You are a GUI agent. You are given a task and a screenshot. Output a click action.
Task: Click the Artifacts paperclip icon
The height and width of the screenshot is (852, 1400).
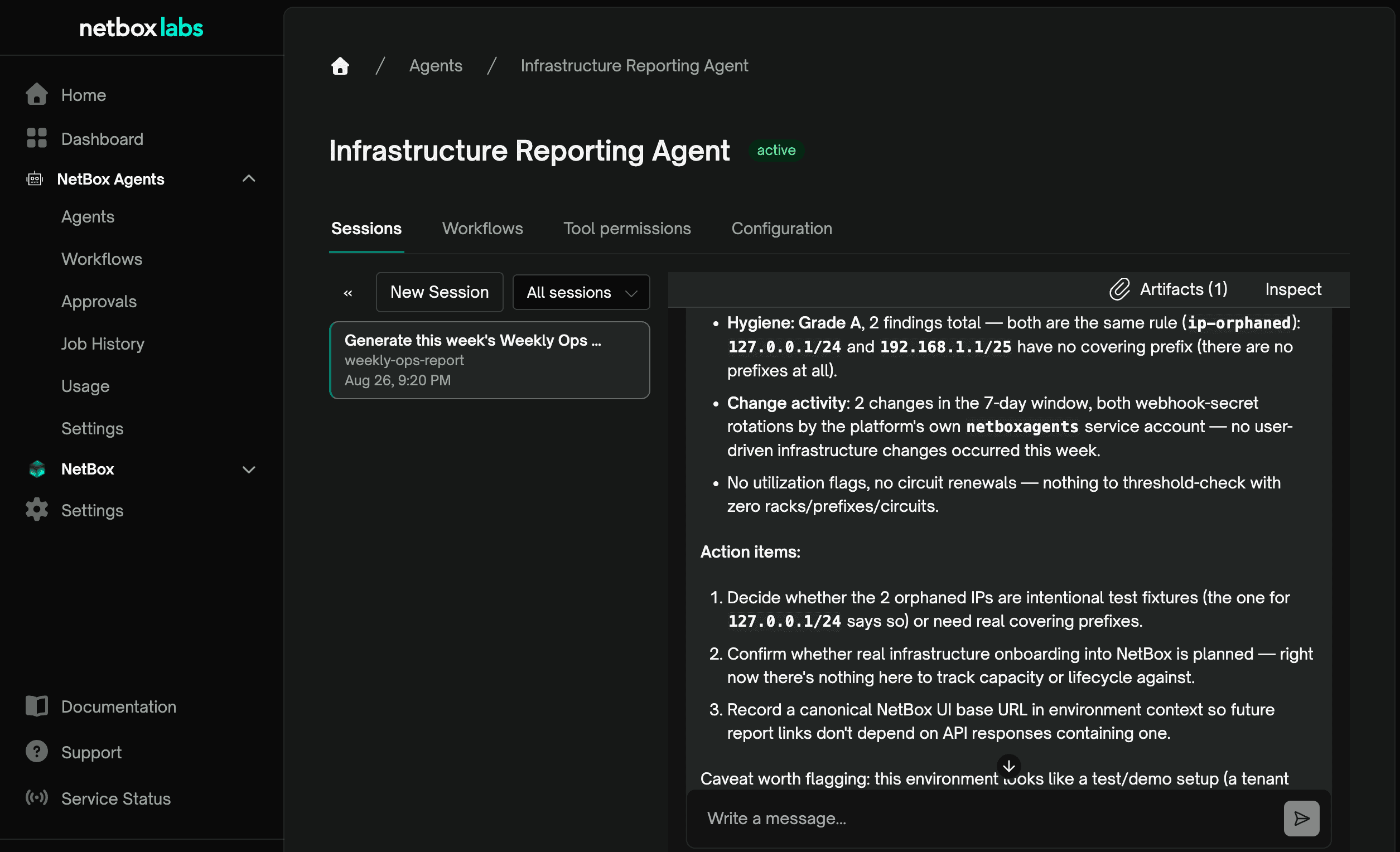point(1120,289)
